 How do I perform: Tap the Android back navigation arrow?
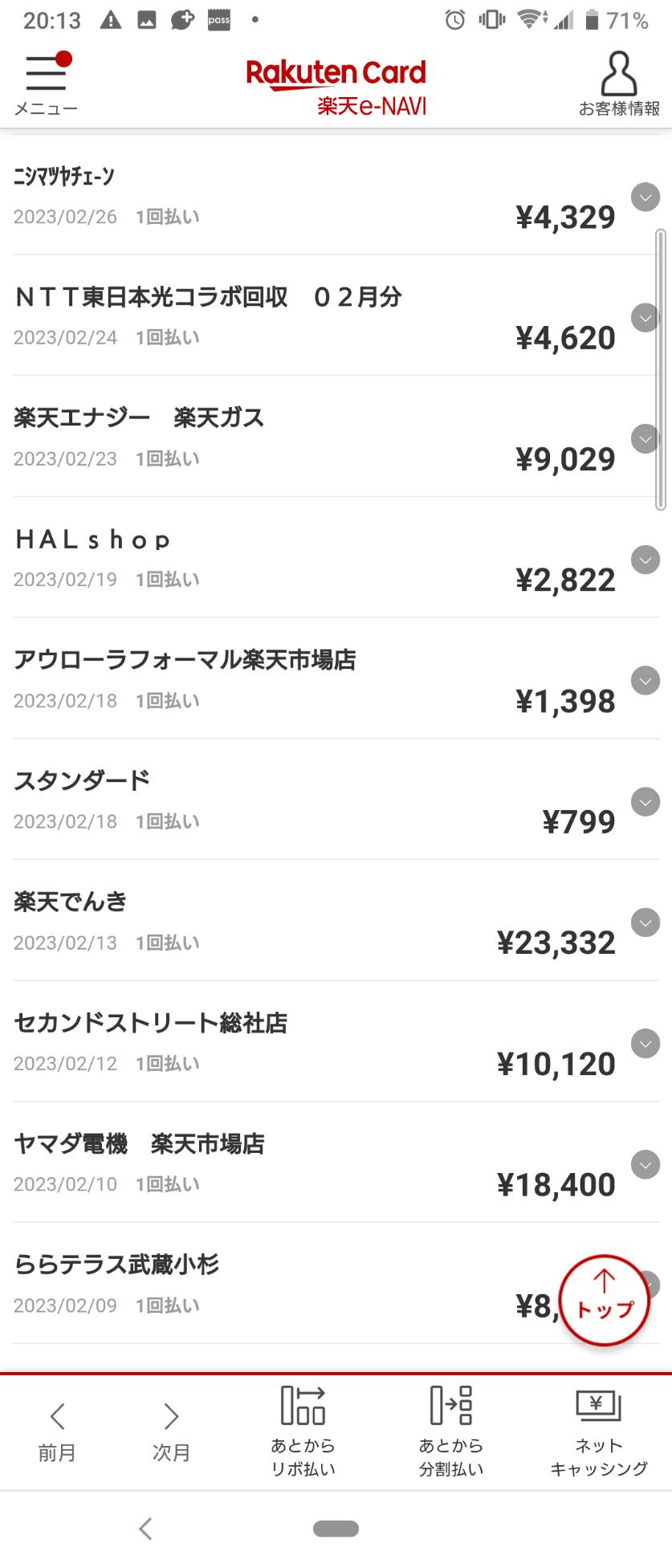coord(145,1528)
